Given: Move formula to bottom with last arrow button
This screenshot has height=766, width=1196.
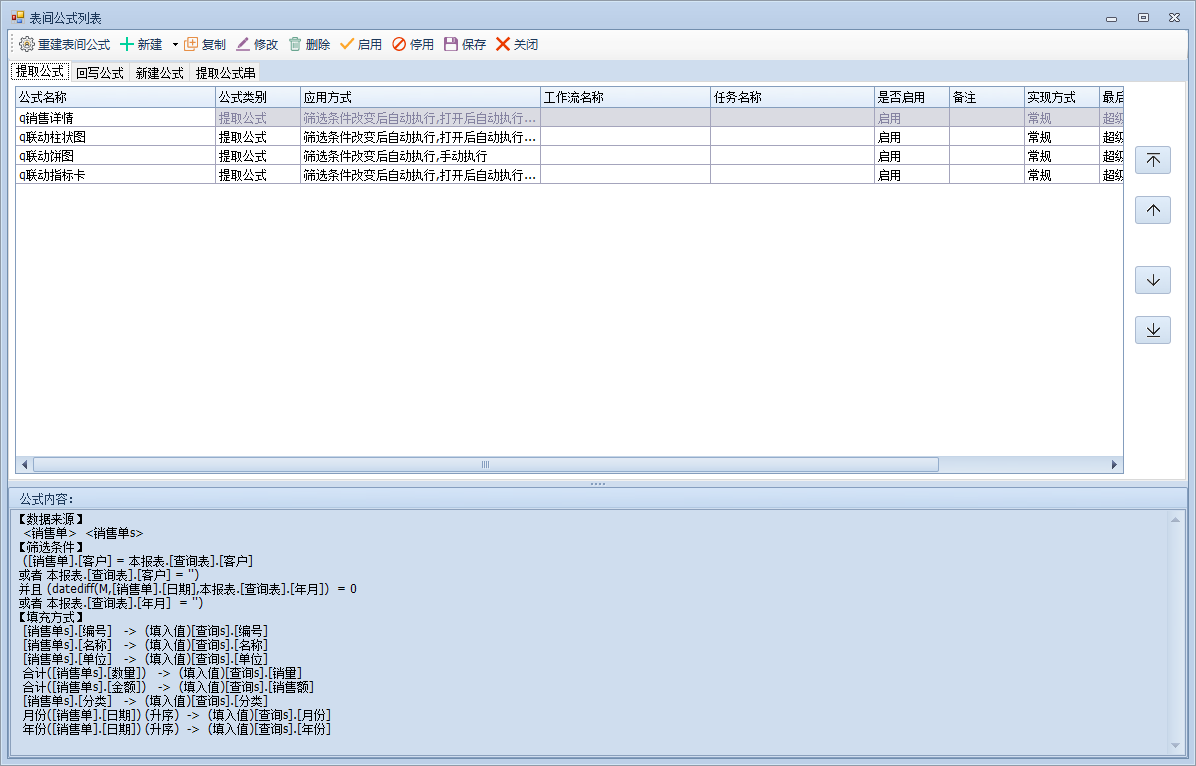Looking at the screenshot, I should click(x=1152, y=330).
